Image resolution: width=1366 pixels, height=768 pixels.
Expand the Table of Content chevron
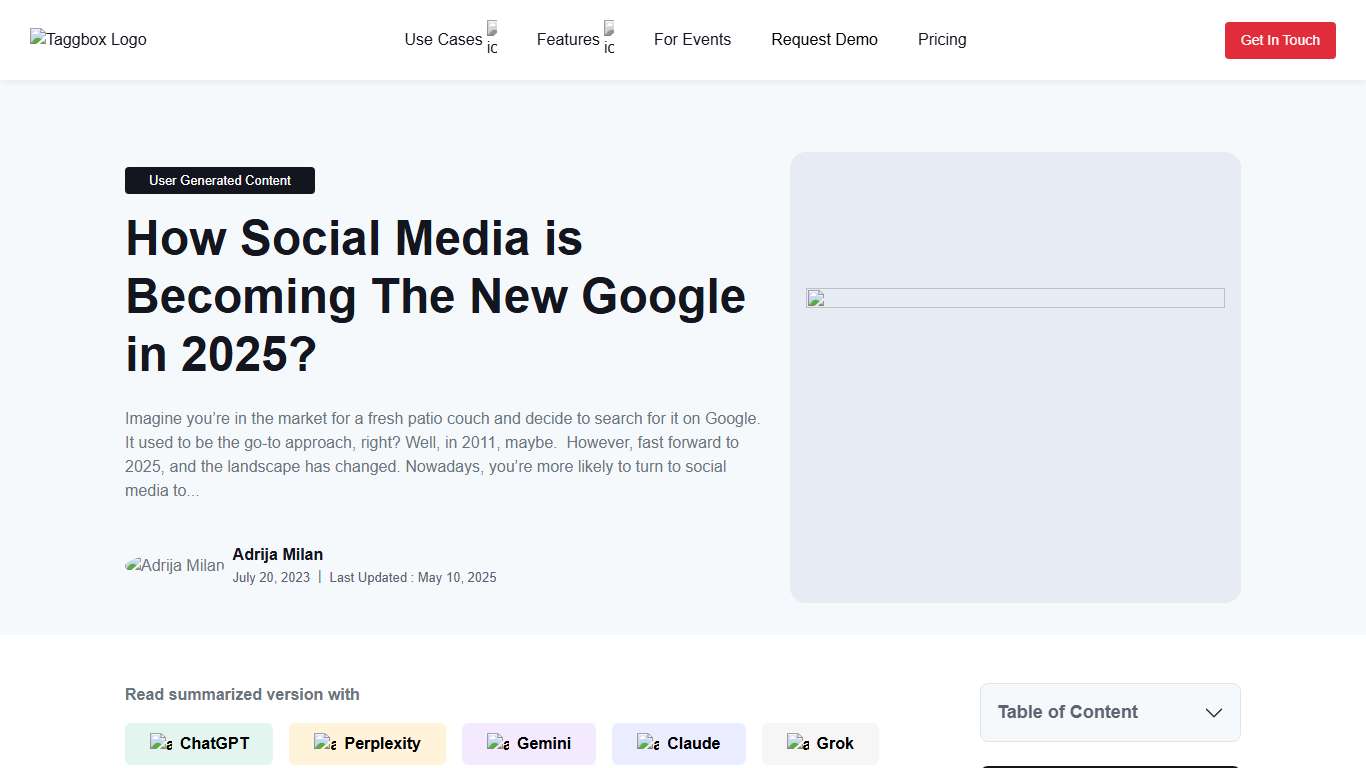pos(1214,712)
